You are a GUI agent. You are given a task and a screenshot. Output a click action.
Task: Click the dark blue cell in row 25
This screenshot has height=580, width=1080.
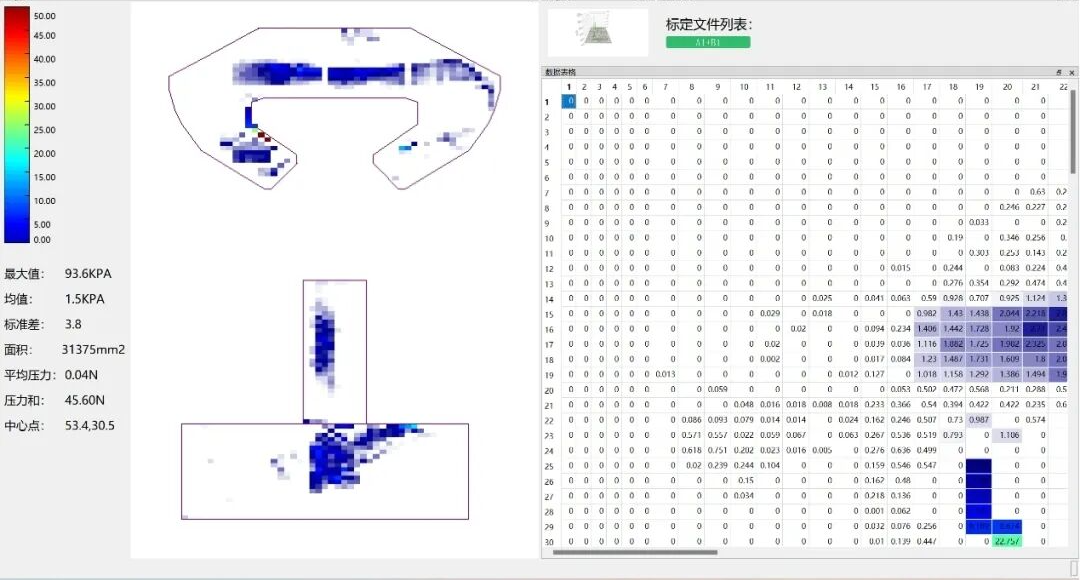(x=979, y=466)
